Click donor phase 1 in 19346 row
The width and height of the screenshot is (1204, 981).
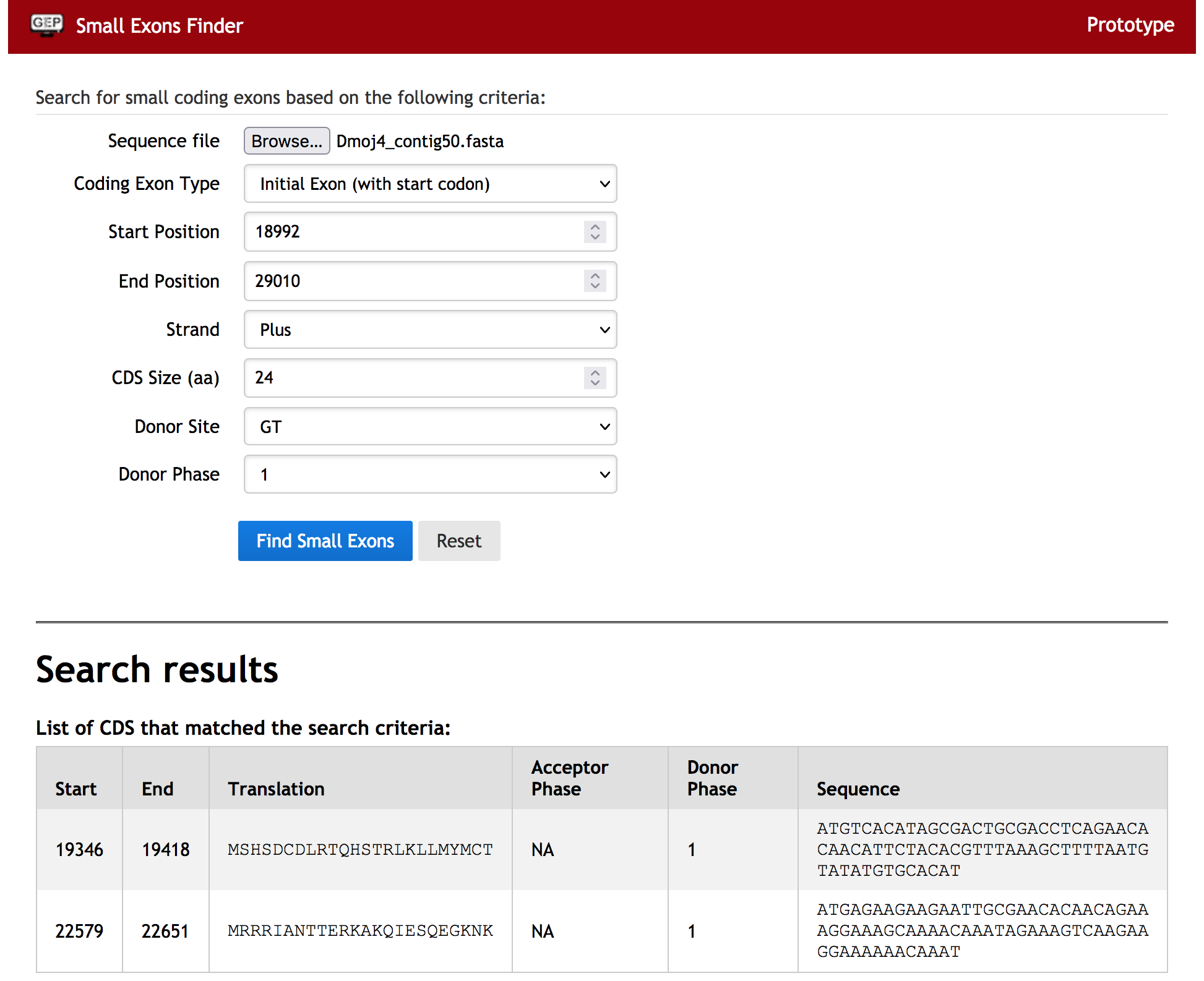click(692, 850)
